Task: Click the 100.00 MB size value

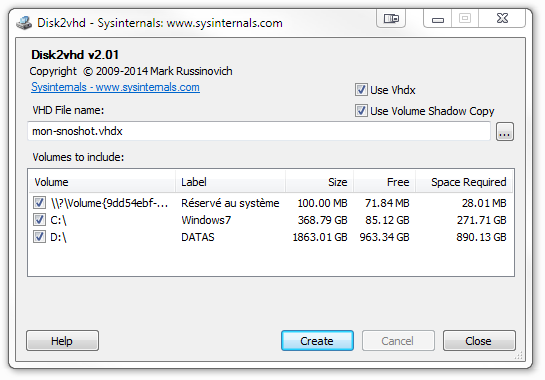Action: (x=322, y=203)
